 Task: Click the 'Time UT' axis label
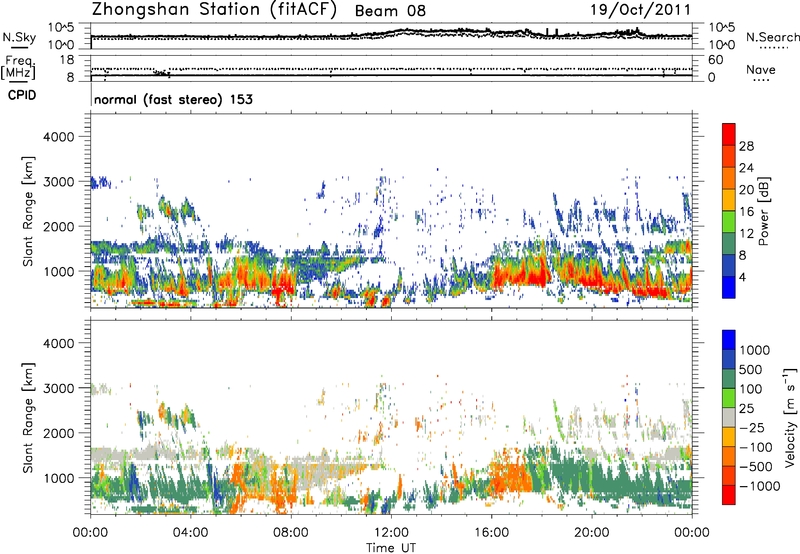(391, 547)
